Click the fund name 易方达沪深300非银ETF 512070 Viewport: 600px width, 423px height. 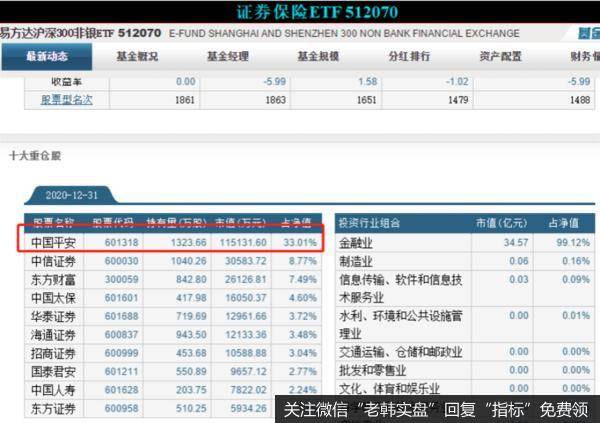[x=80, y=33]
